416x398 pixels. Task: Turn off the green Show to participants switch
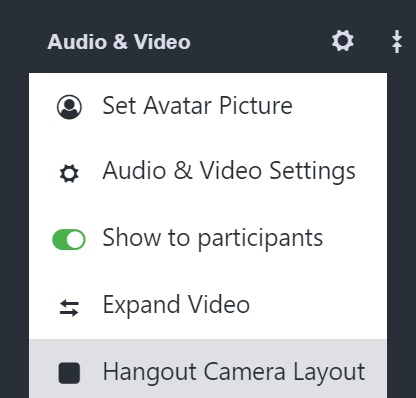point(69,239)
